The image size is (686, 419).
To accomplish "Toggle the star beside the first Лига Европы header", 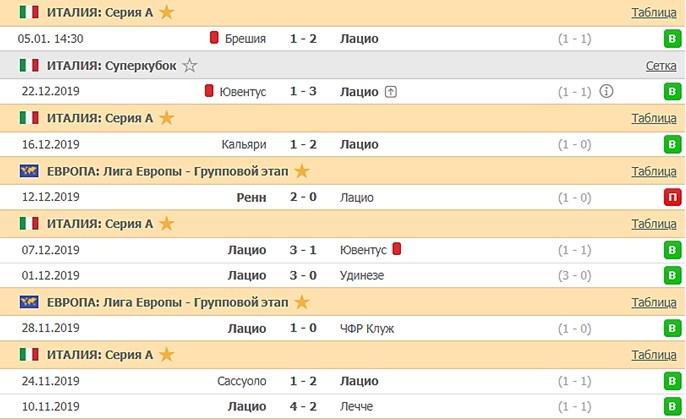I will point(301,171).
